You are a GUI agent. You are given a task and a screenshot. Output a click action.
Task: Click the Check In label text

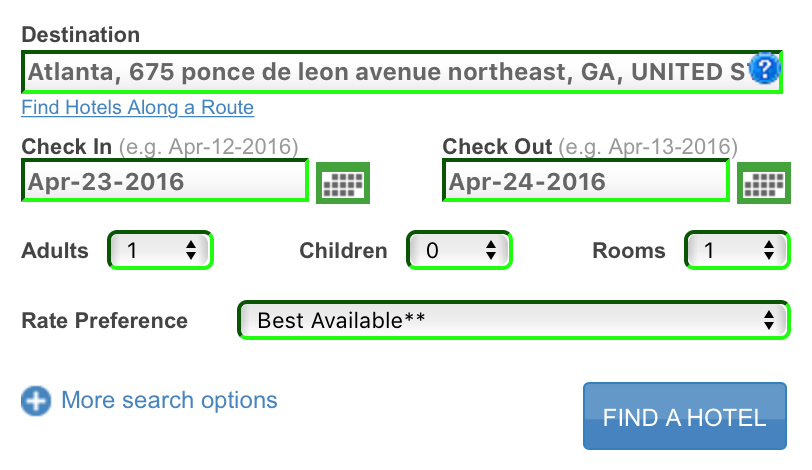[x=67, y=147]
